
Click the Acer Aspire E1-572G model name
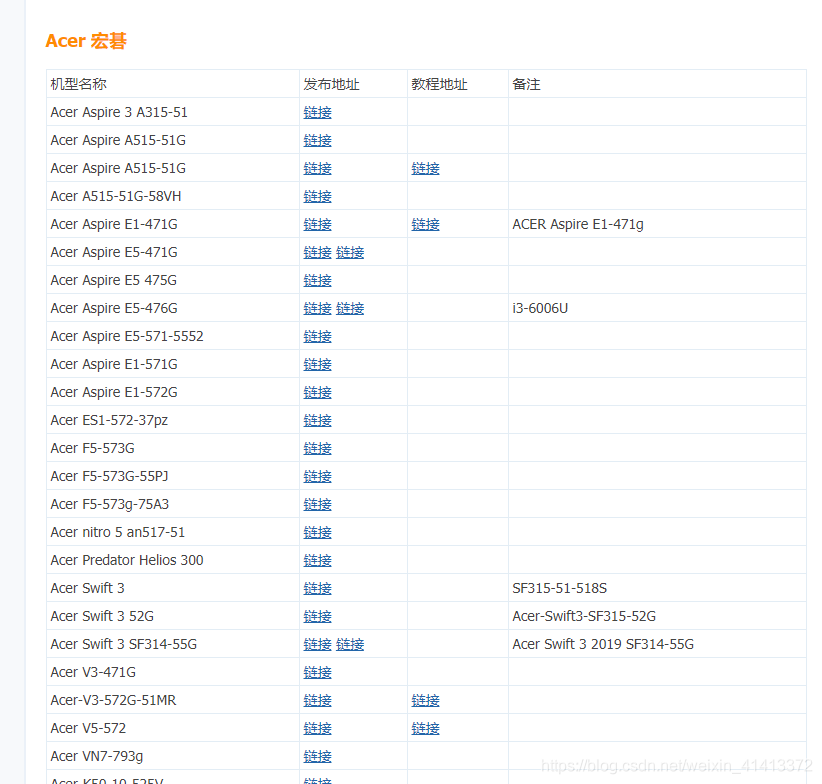coord(114,392)
